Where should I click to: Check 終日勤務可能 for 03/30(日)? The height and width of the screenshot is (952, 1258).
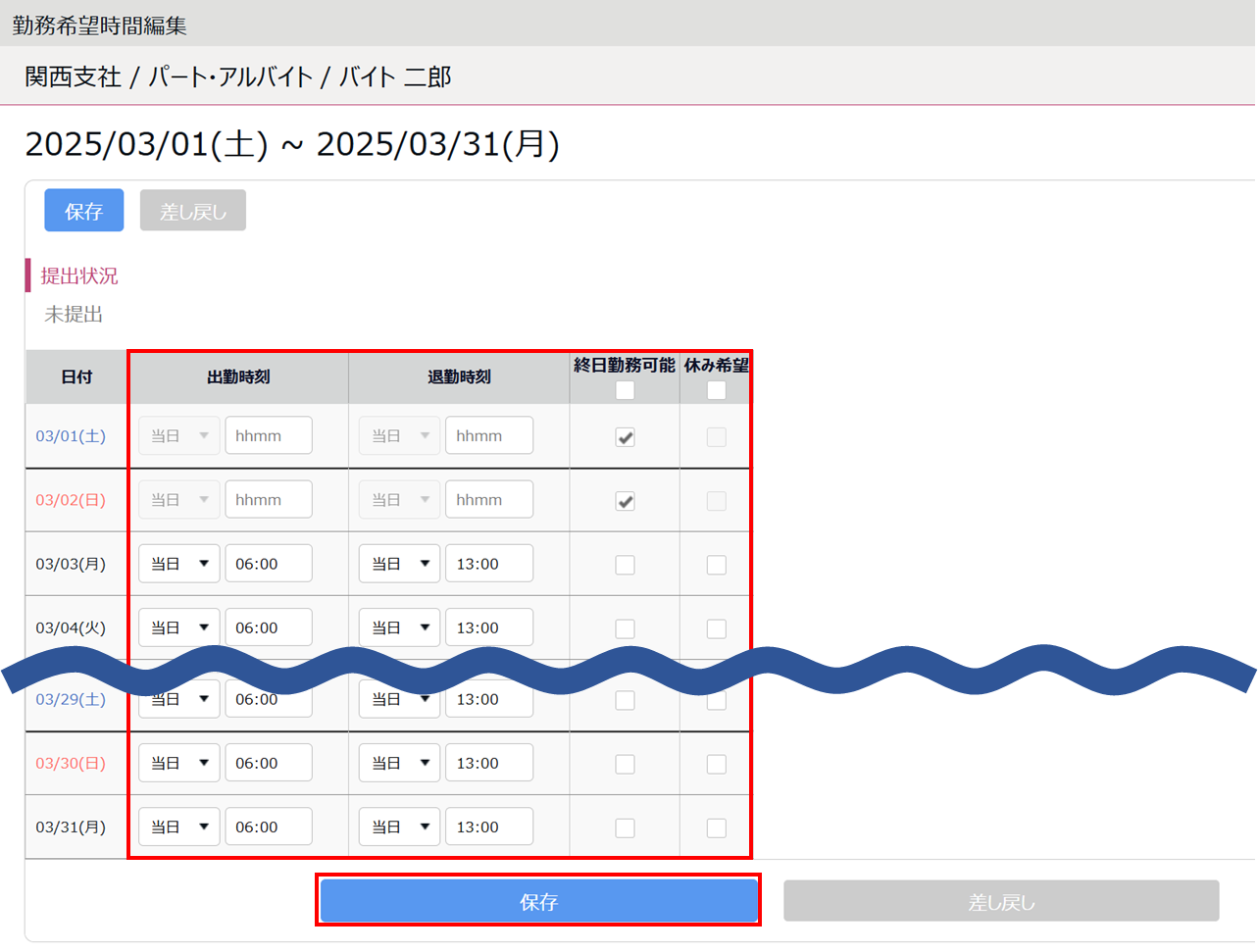625,764
